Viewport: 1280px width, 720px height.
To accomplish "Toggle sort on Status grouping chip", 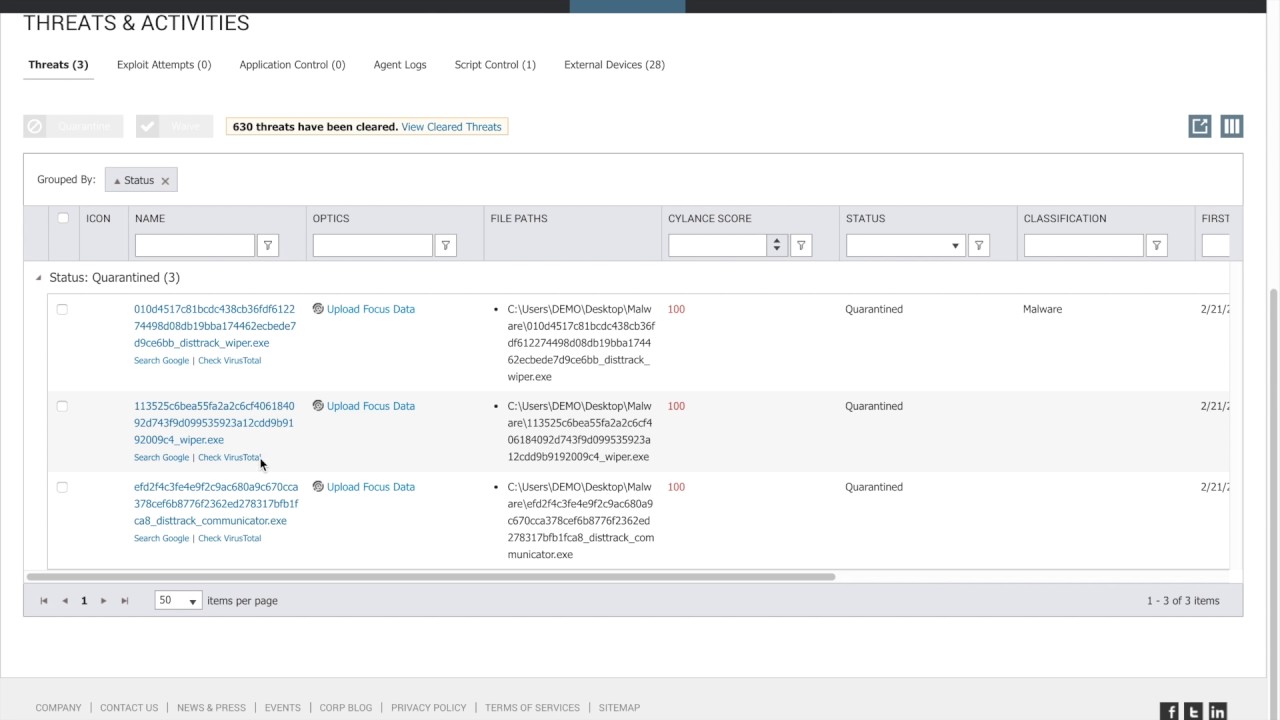I will pos(133,181).
